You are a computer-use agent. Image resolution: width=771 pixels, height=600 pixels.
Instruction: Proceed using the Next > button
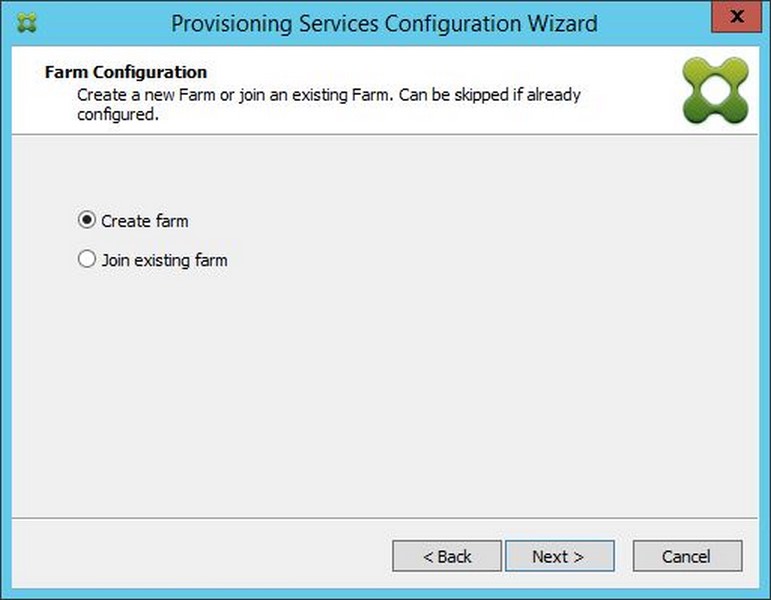560,556
